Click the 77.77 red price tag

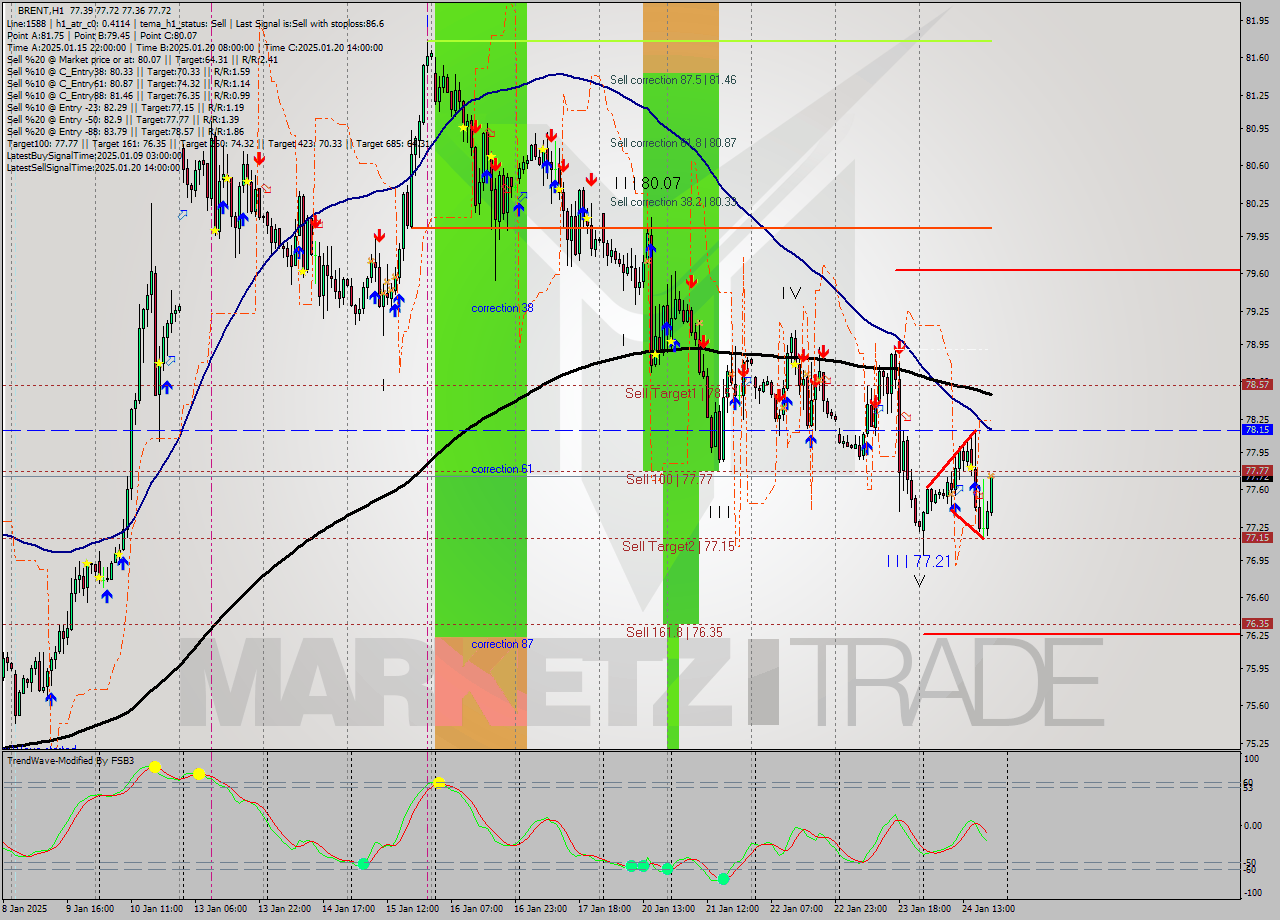pos(1257,470)
